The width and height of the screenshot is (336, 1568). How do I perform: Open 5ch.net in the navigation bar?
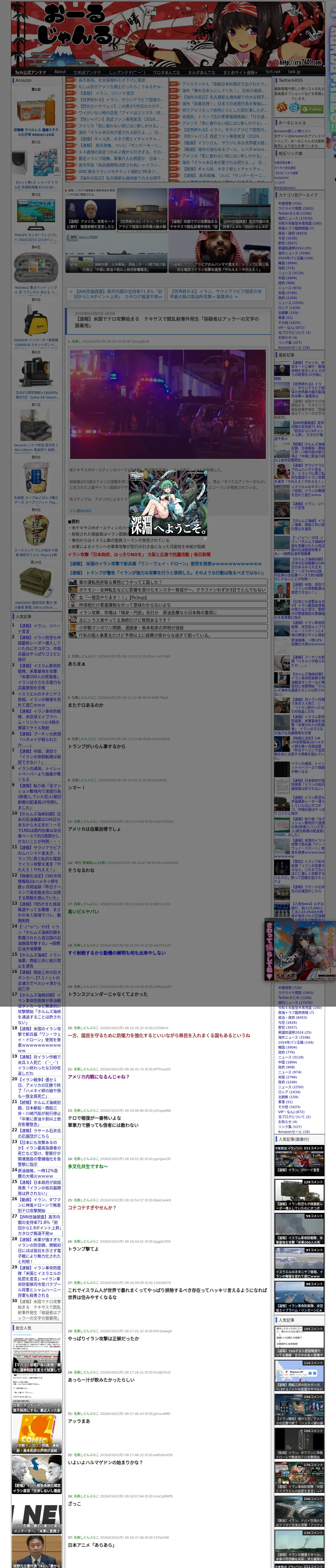coord(273,72)
